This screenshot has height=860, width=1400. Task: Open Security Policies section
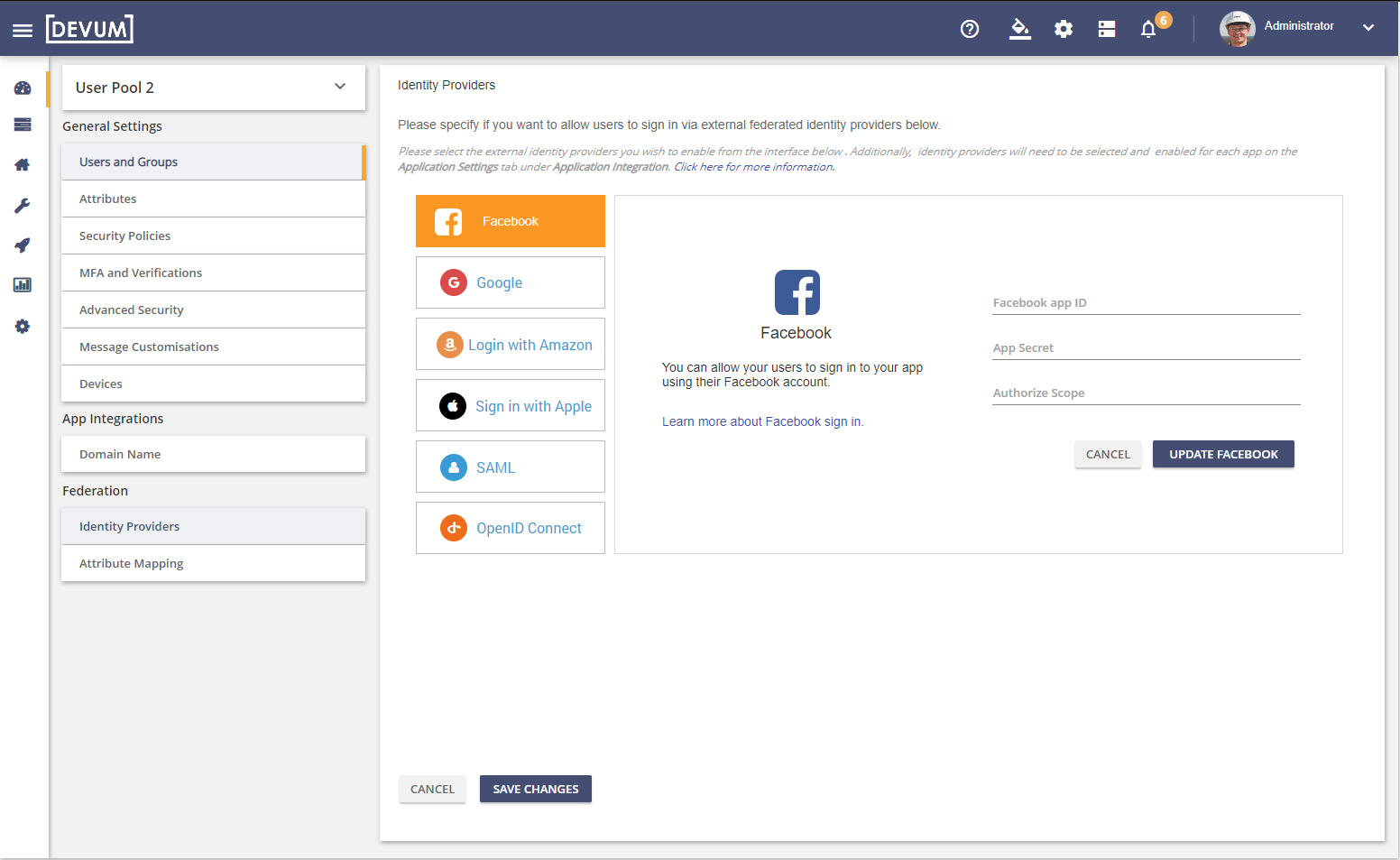214,236
